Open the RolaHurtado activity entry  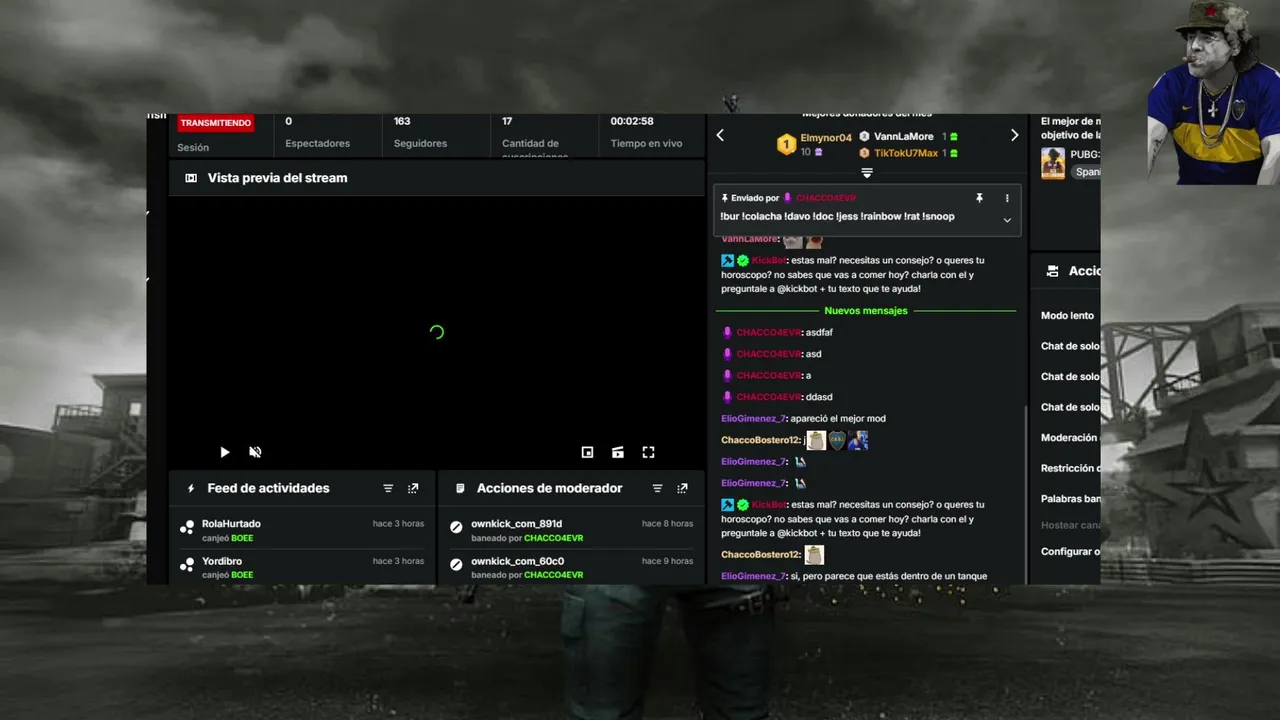click(302, 530)
